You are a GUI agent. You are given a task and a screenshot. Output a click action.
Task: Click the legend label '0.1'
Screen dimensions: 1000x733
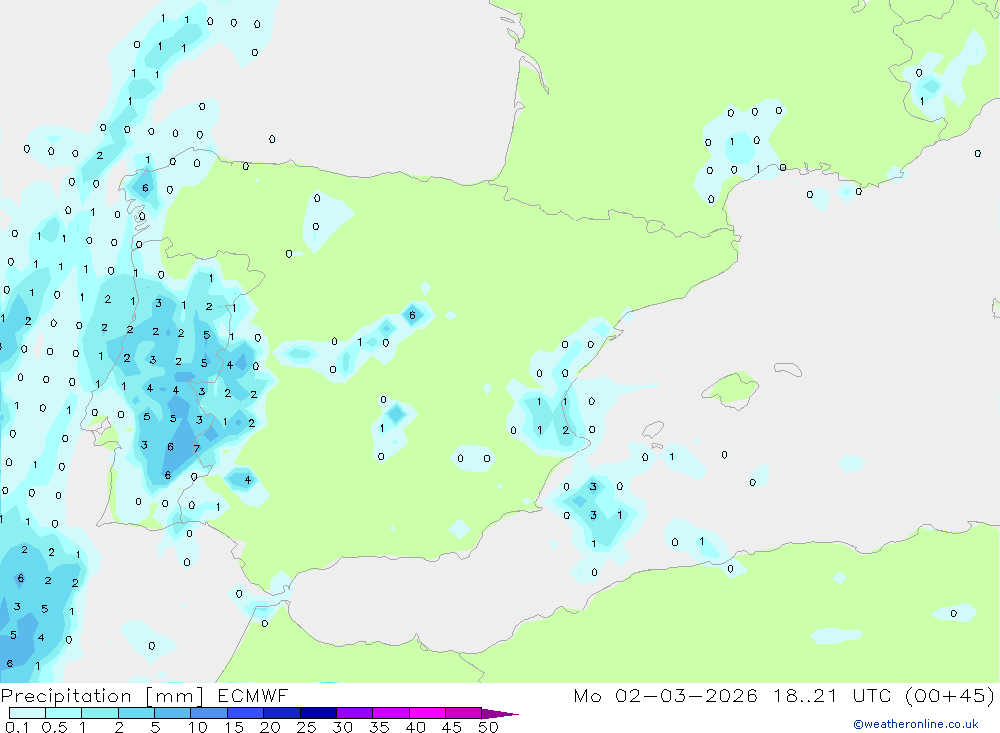coord(17,727)
